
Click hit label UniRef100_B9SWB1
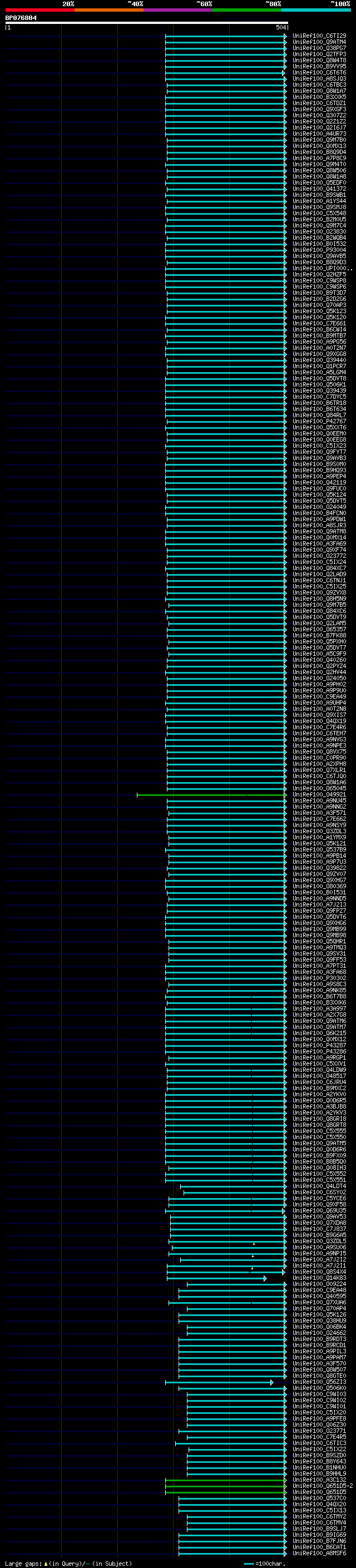[x=319, y=195]
